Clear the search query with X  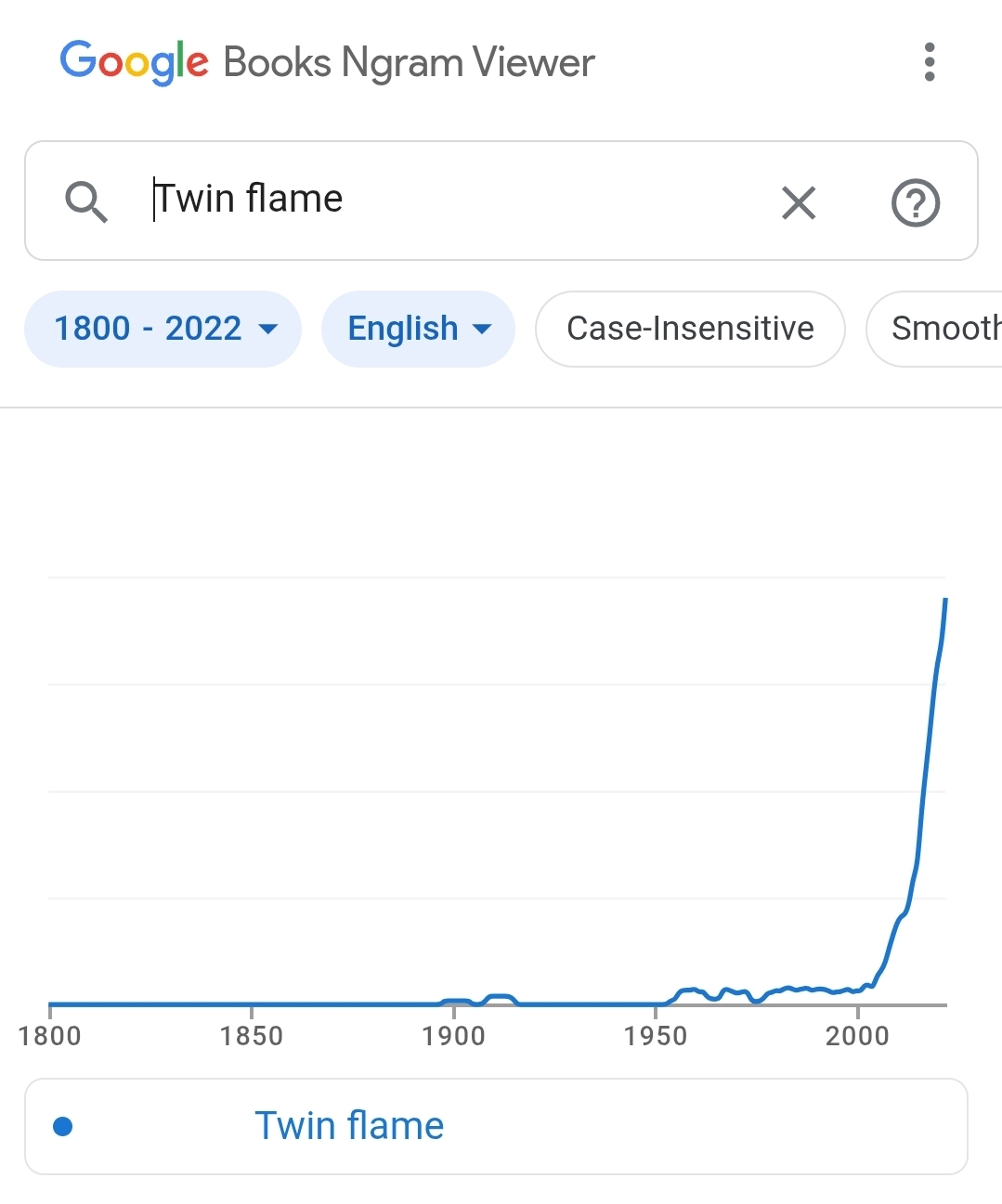pos(799,202)
